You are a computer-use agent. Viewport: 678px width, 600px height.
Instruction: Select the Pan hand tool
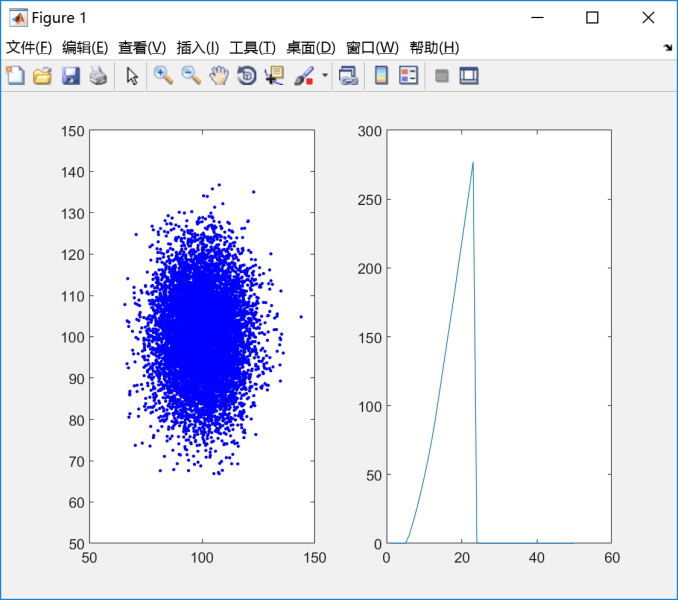[219, 76]
